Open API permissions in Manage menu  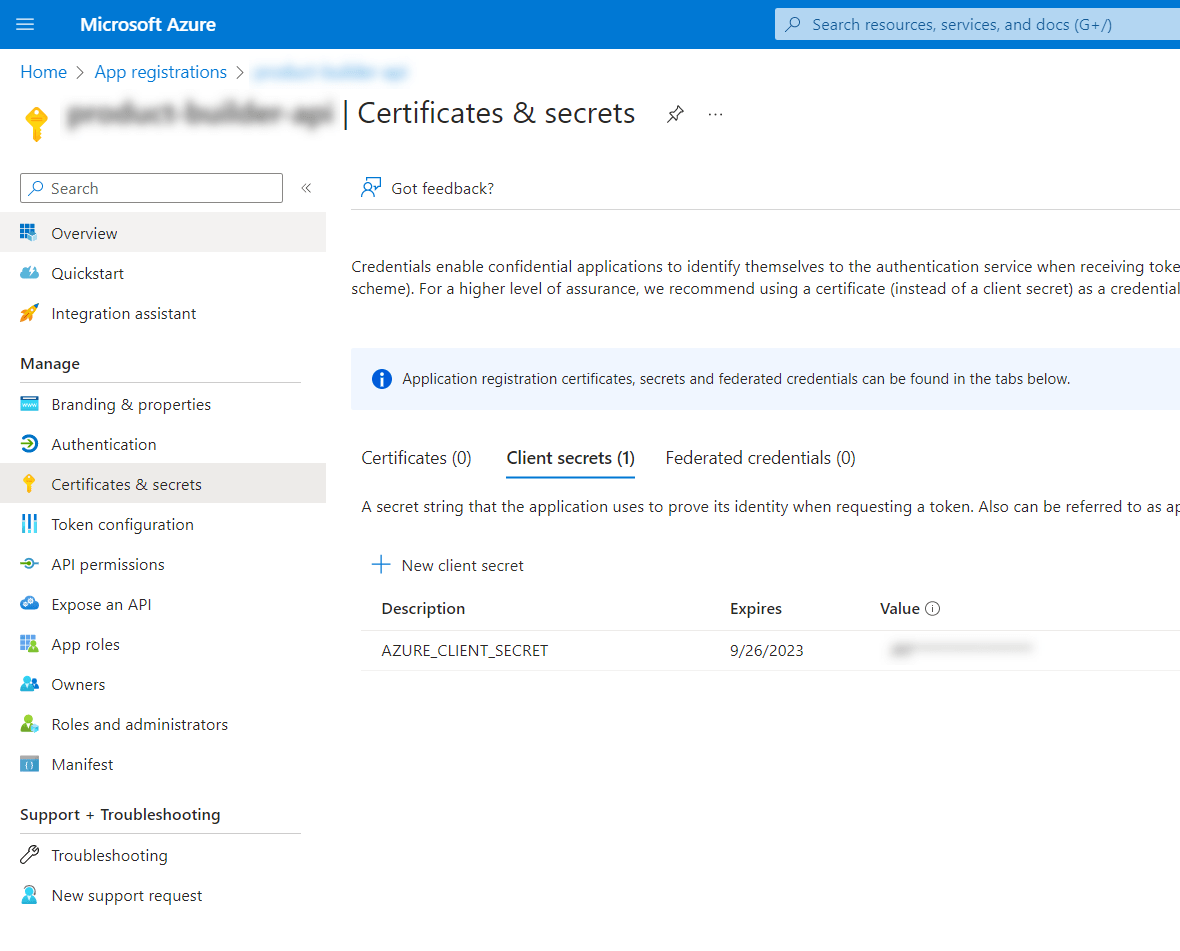point(108,564)
